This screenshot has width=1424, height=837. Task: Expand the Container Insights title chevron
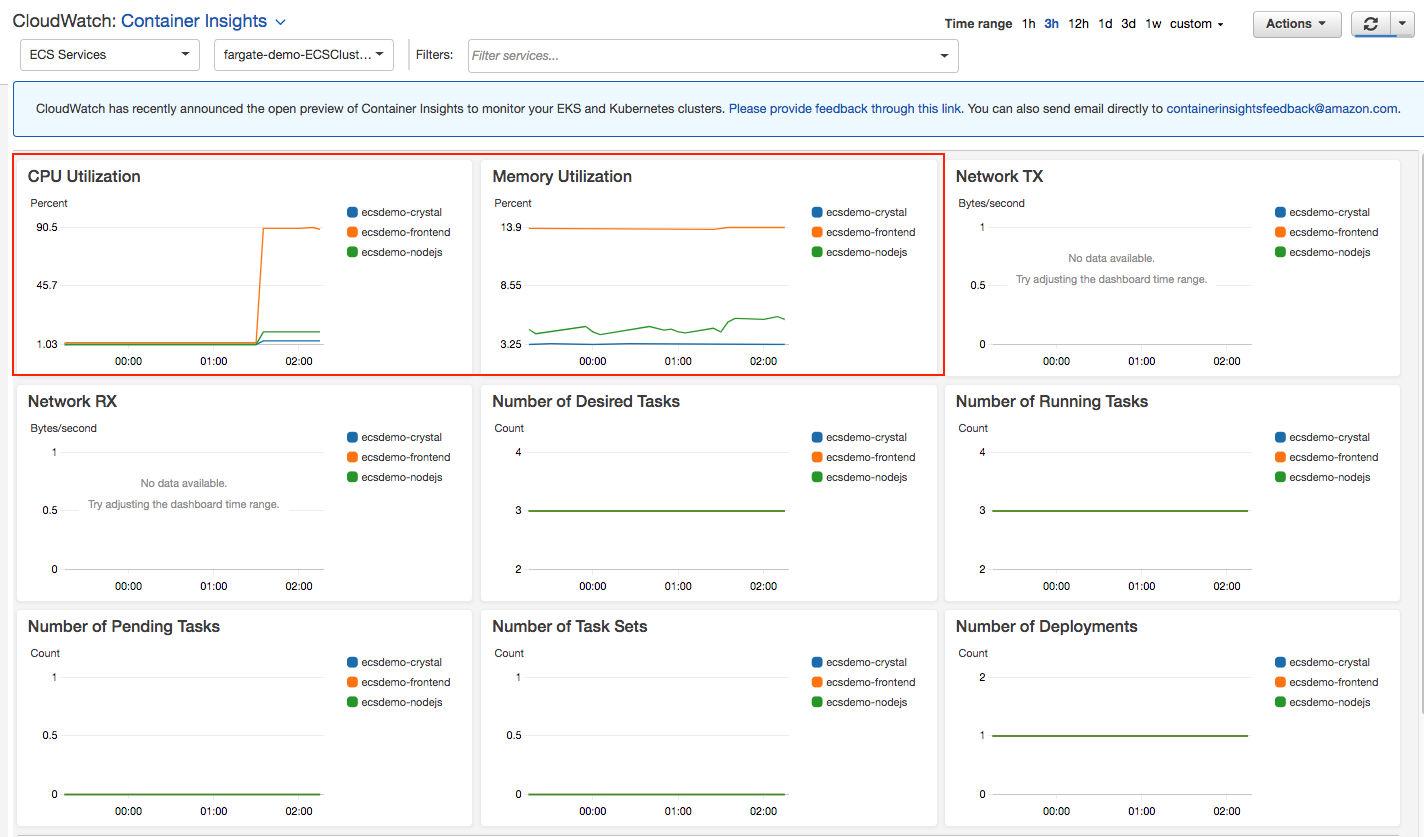pos(280,22)
